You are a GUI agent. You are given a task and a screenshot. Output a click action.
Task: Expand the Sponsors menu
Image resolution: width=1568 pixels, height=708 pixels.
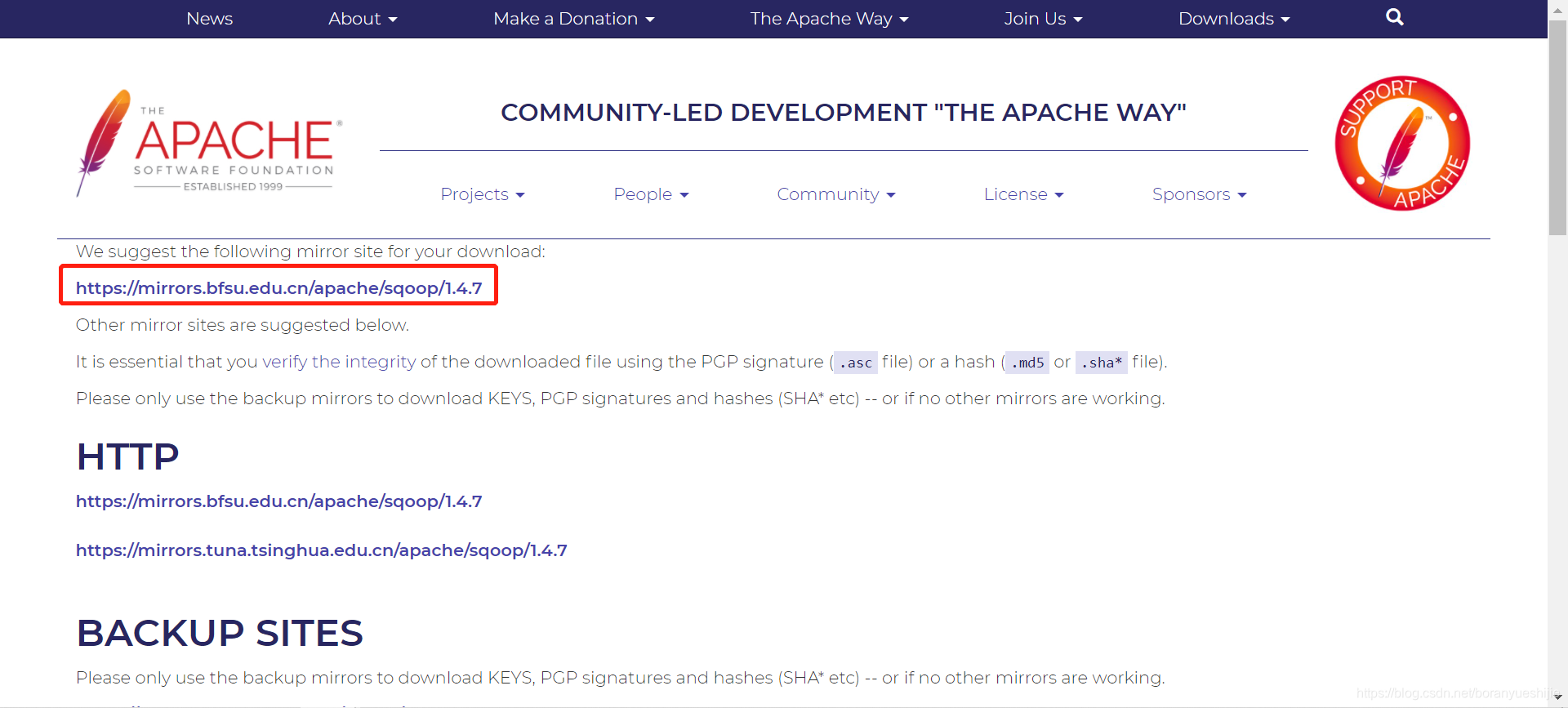[x=1199, y=194]
